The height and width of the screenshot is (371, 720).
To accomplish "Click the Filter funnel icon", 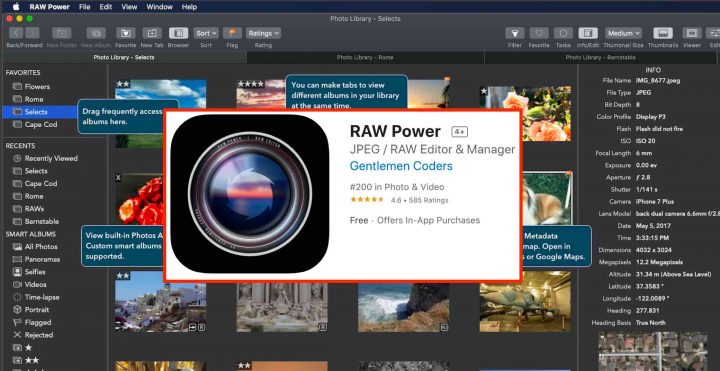I will click(x=515, y=33).
